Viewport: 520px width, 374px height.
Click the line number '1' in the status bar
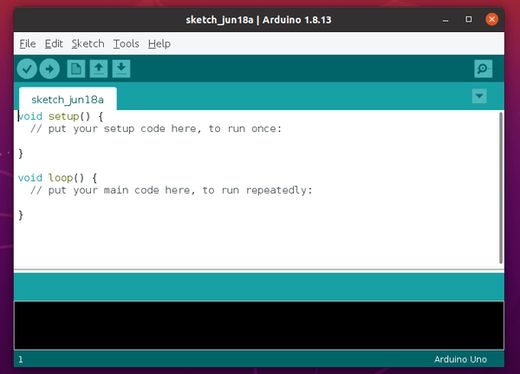point(21,359)
